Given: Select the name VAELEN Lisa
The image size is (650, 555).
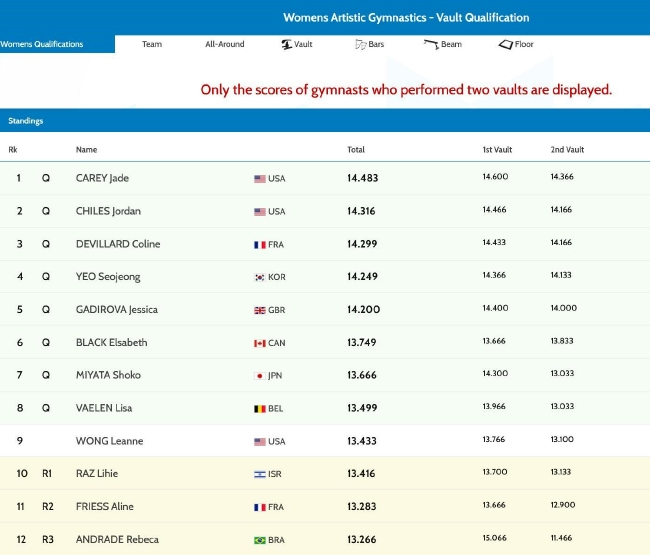Looking at the screenshot, I should [x=104, y=408].
